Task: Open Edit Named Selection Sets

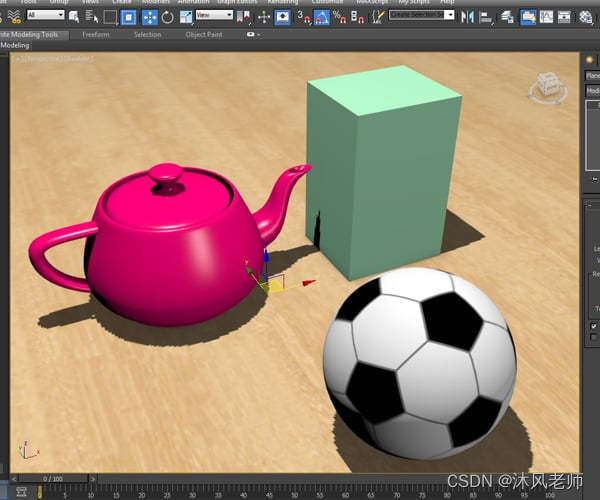Action: pos(377,17)
